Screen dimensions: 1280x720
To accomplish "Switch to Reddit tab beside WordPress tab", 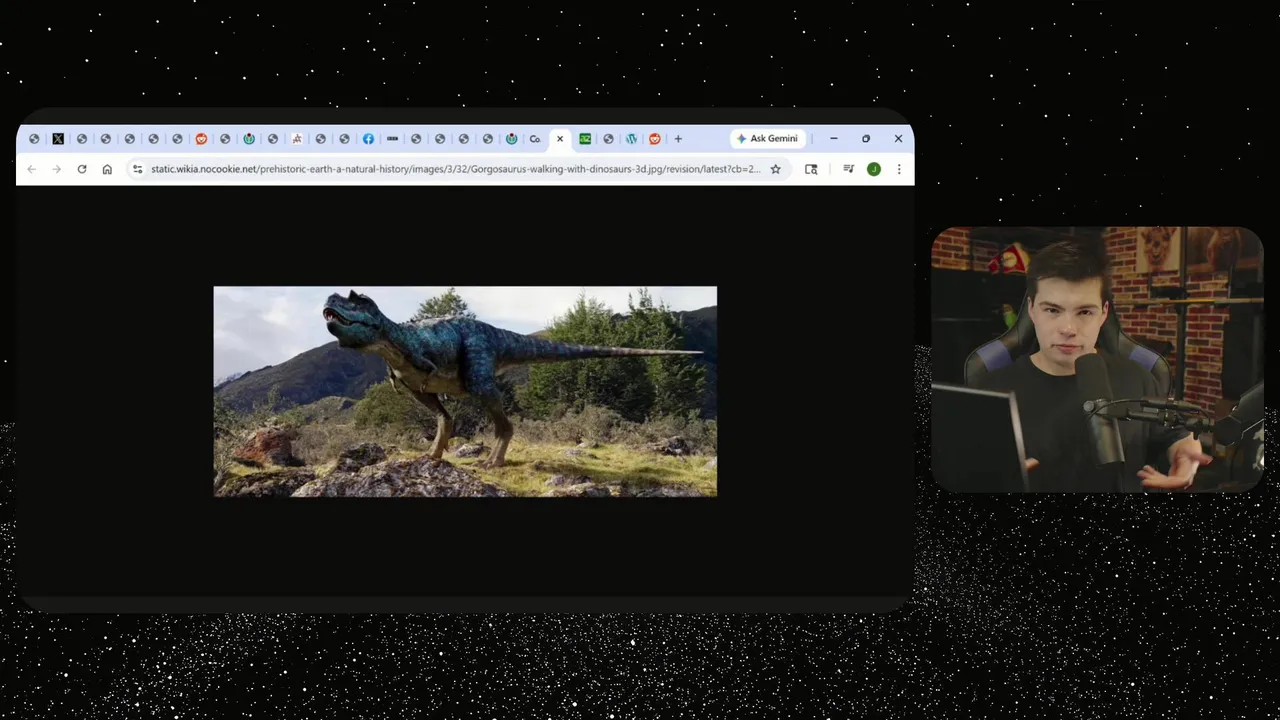I will [655, 139].
